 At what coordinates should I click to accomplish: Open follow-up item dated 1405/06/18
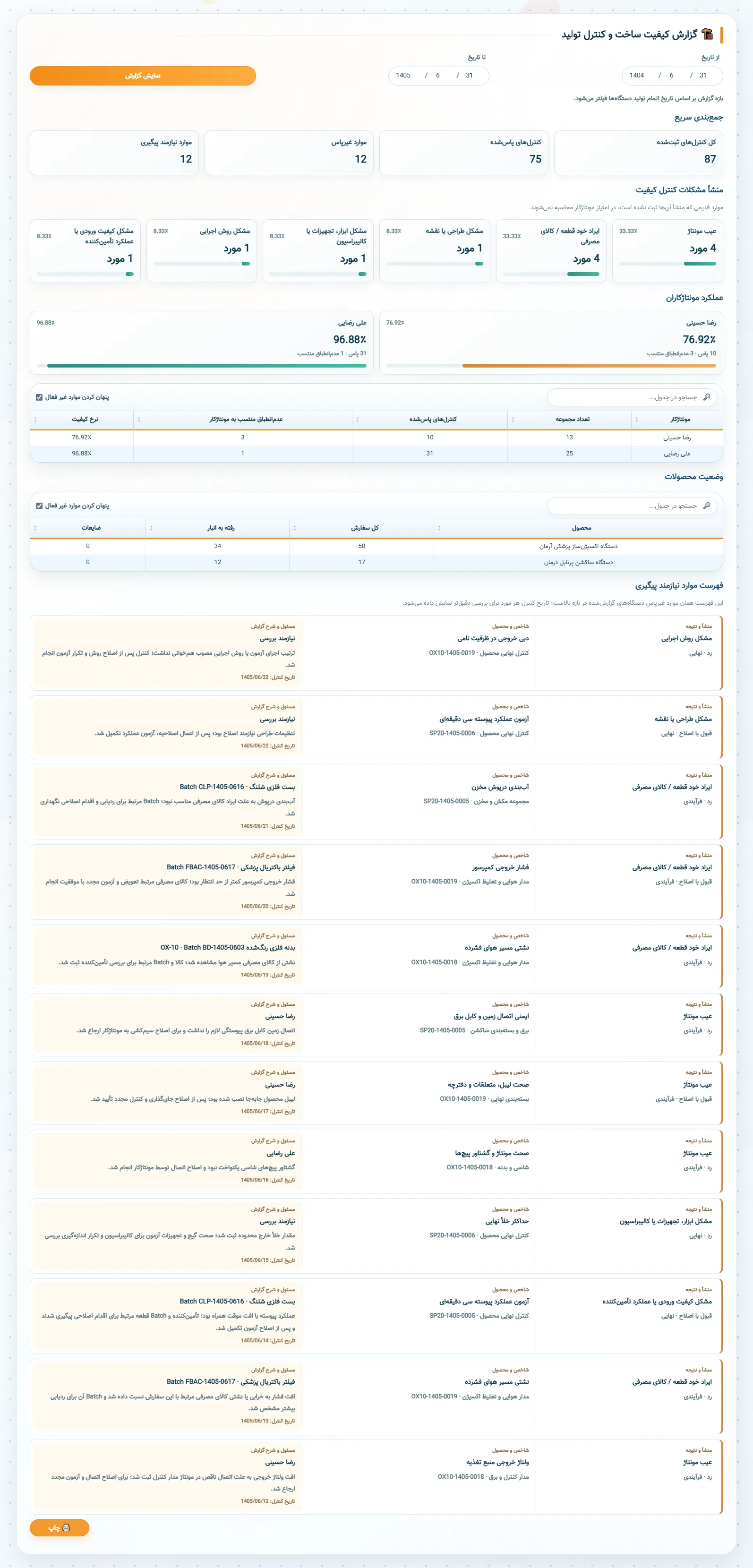376,1024
